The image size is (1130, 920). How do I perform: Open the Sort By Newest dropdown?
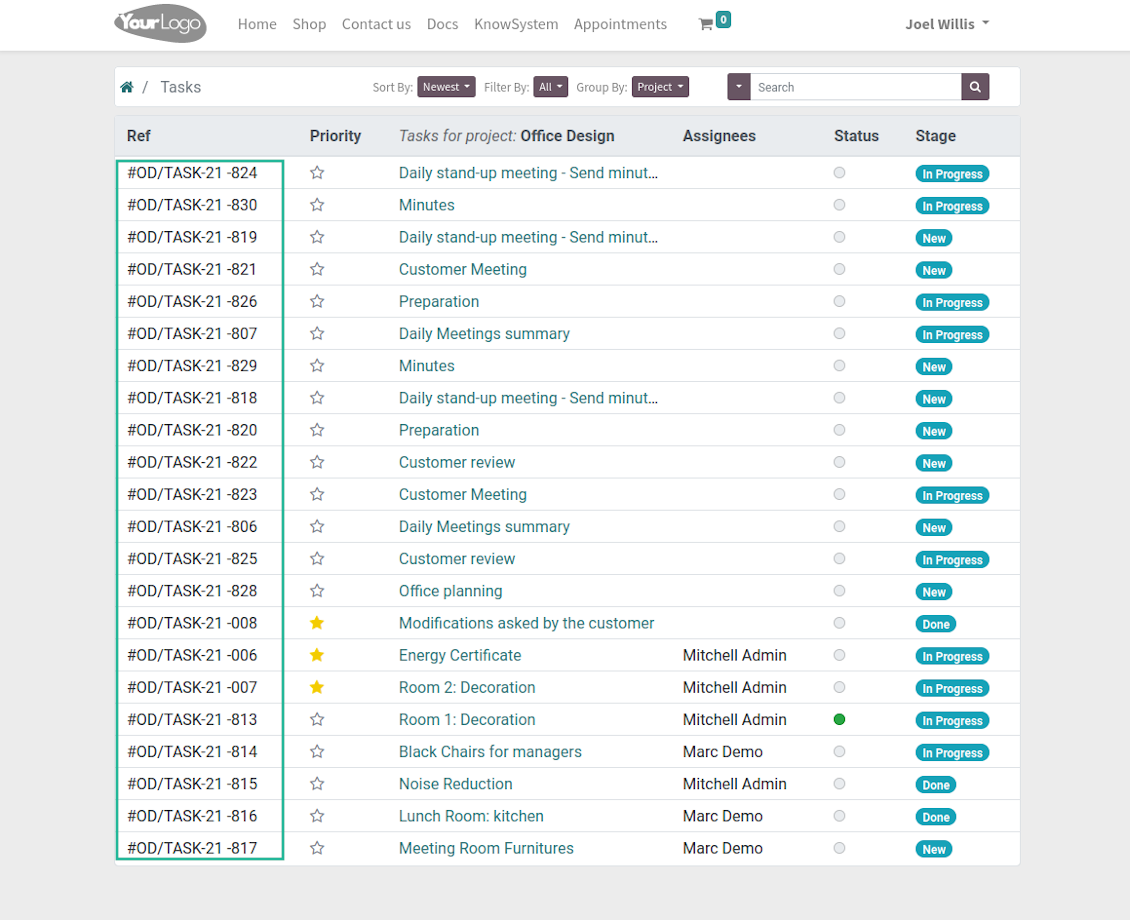(x=446, y=87)
